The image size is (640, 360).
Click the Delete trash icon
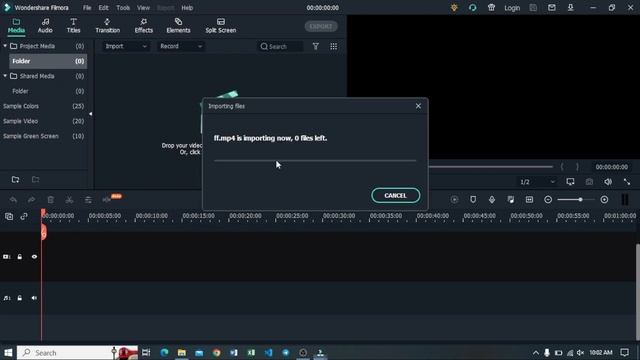51,200
